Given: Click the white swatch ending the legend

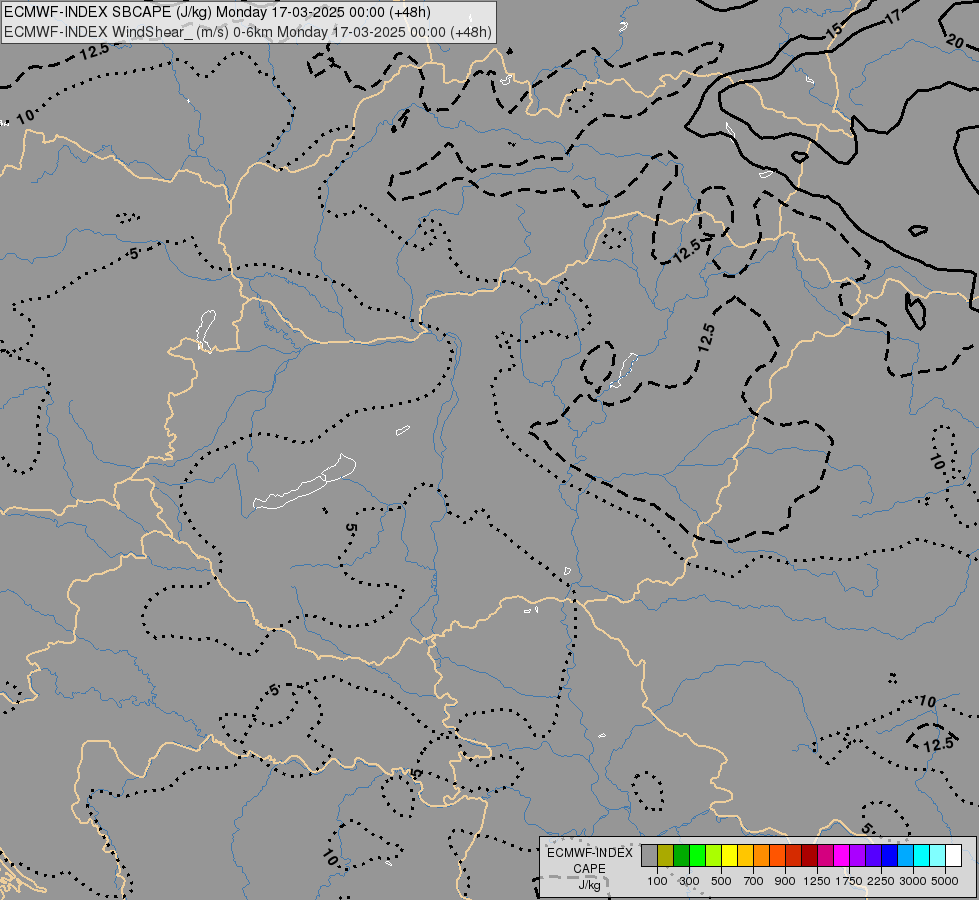Looking at the screenshot, I should [953, 855].
